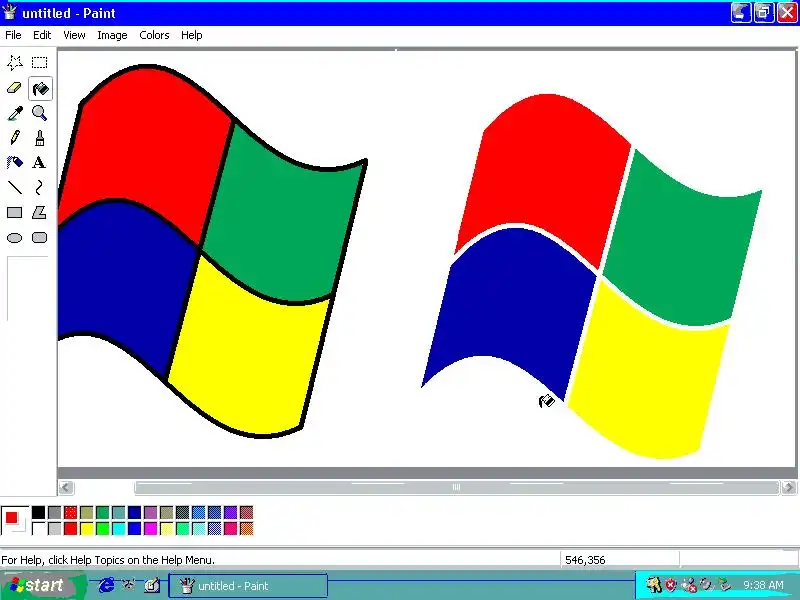Close the Paint window

(x=787, y=13)
